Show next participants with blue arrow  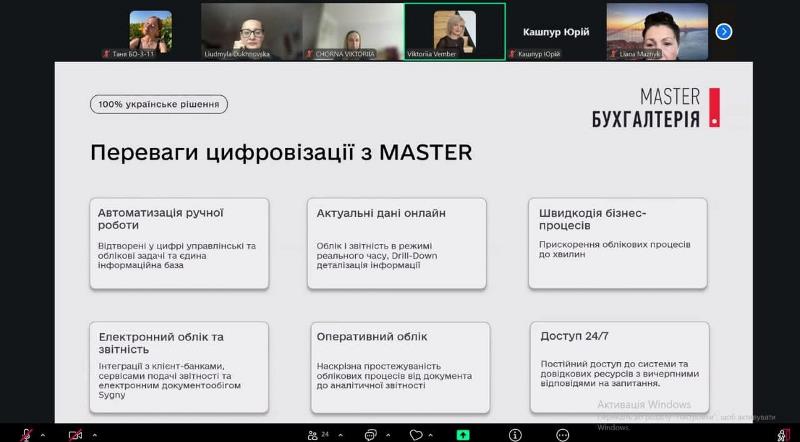pos(723,32)
